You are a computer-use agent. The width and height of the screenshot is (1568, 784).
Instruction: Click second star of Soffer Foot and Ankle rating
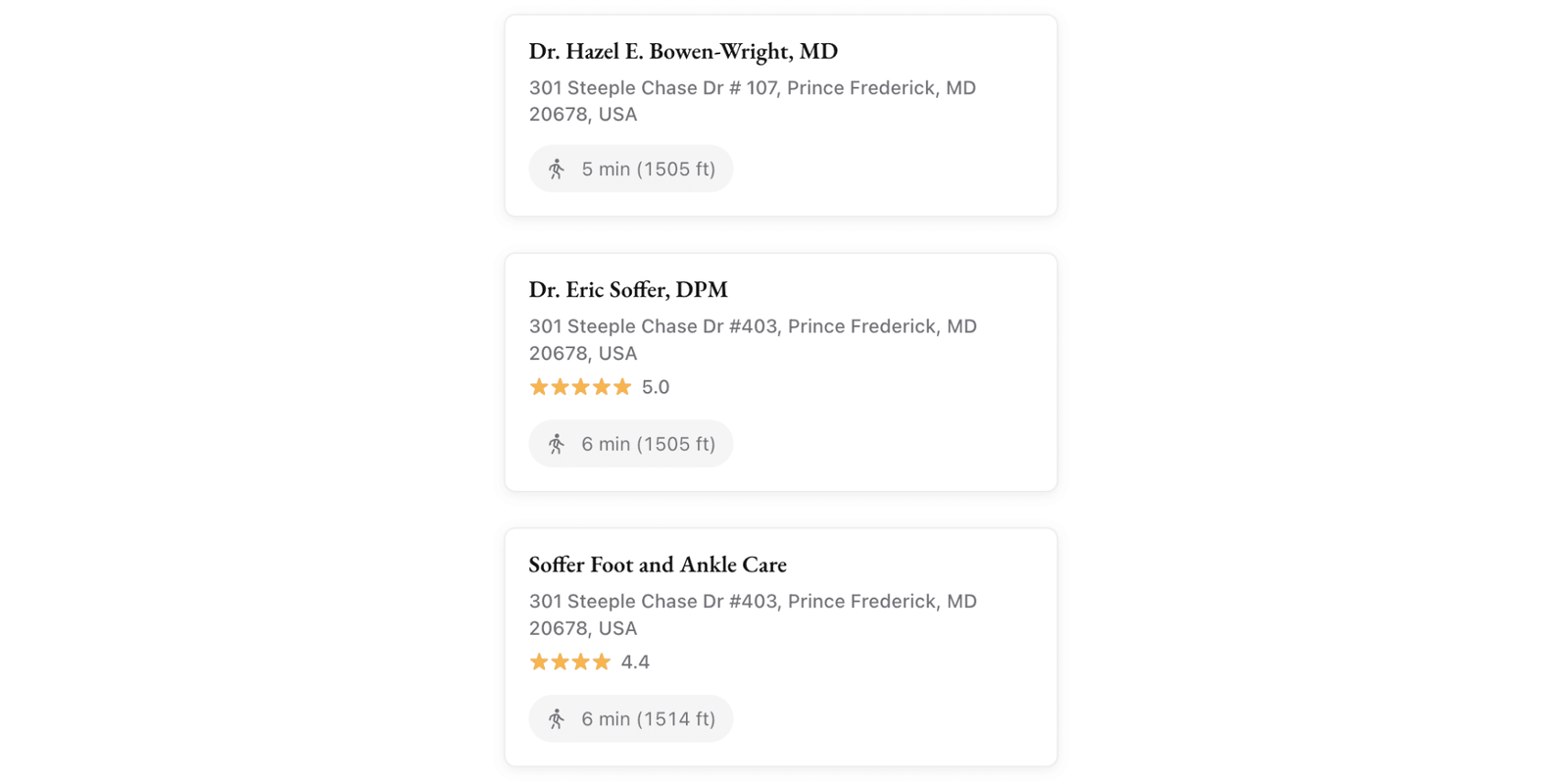(x=560, y=662)
